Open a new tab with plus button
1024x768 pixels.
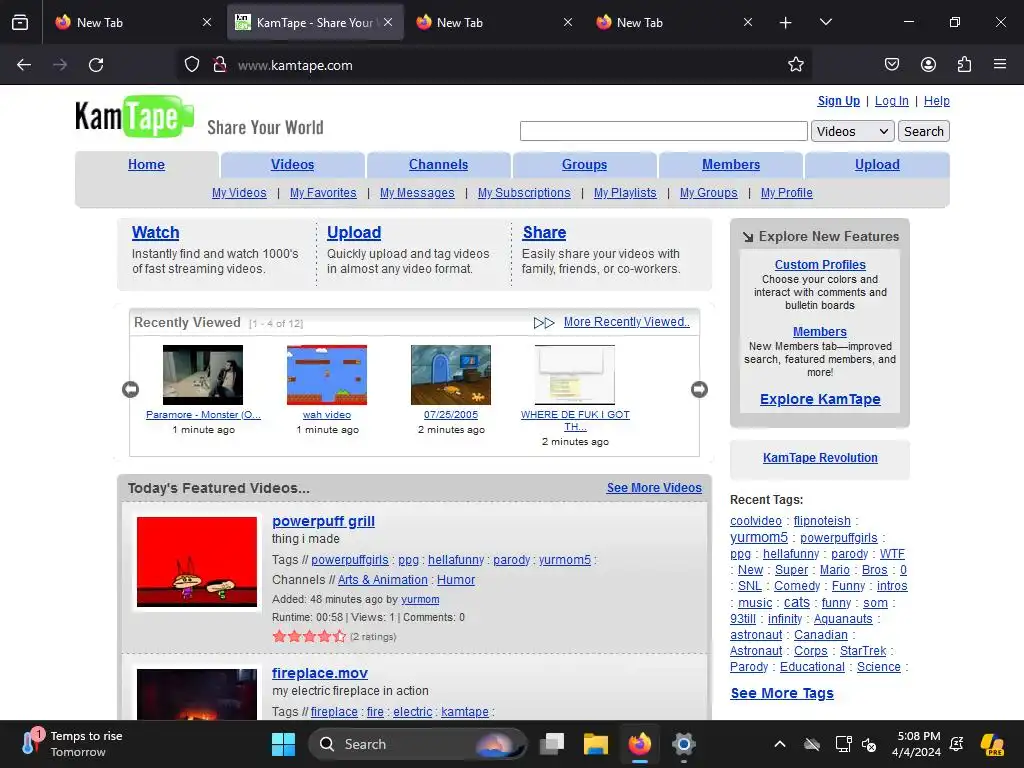[x=786, y=23]
